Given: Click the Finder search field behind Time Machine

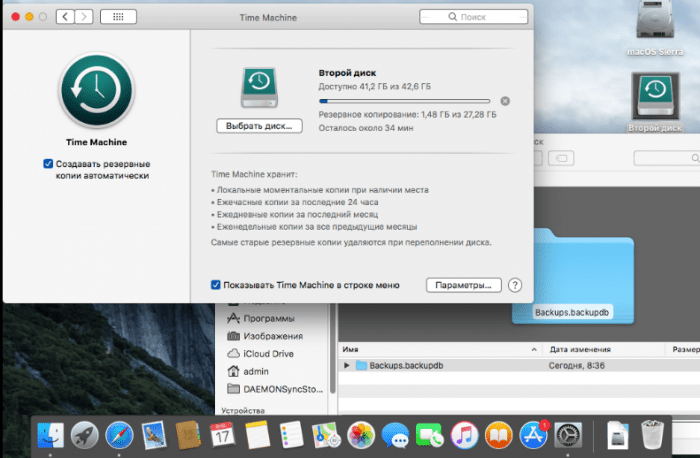Looking at the screenshot, I should (x=667, y=158).
